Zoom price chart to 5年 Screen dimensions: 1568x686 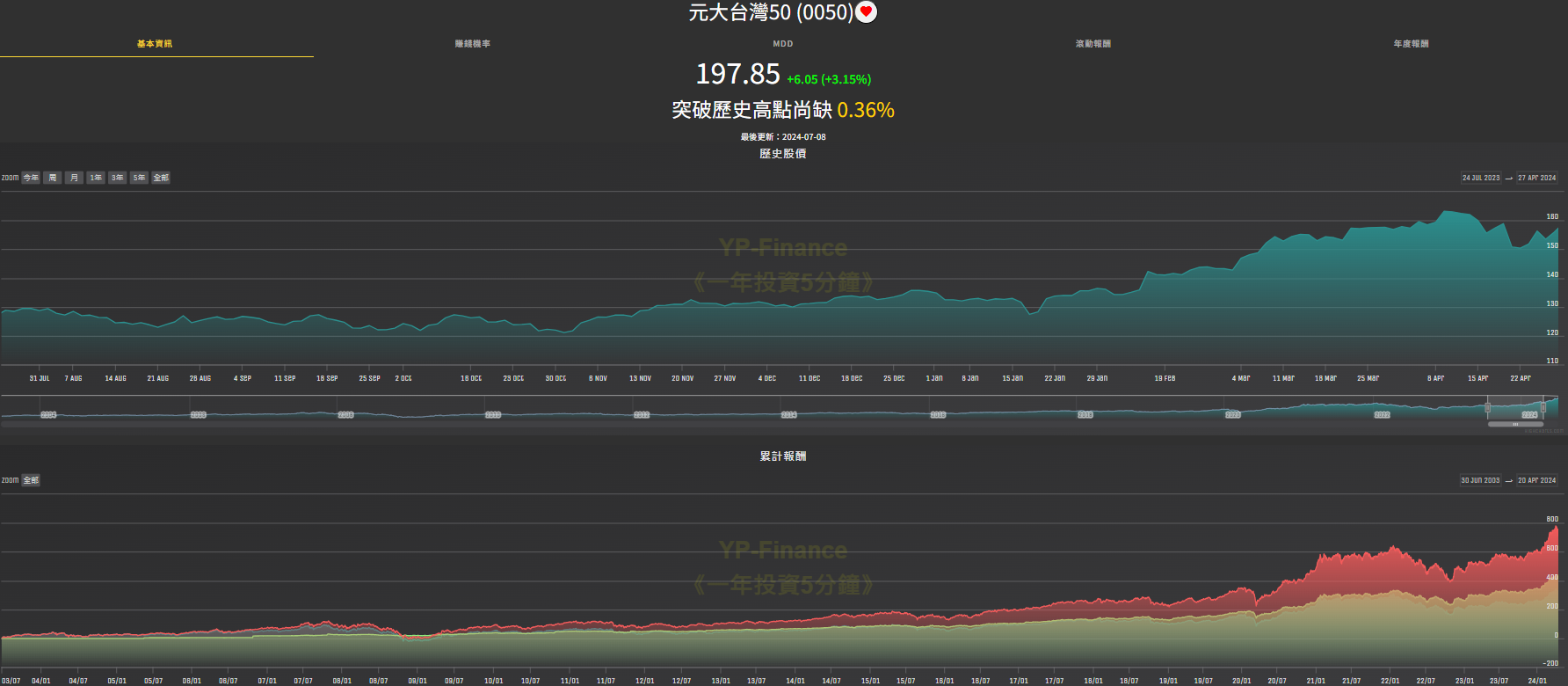click(x=139, y=178)
